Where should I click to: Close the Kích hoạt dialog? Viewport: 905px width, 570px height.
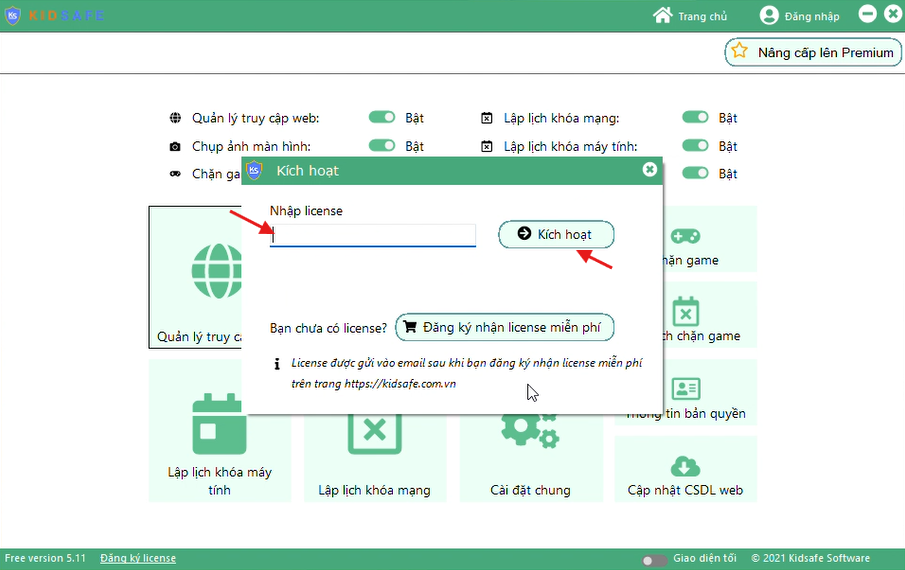(x=650, y=170)
